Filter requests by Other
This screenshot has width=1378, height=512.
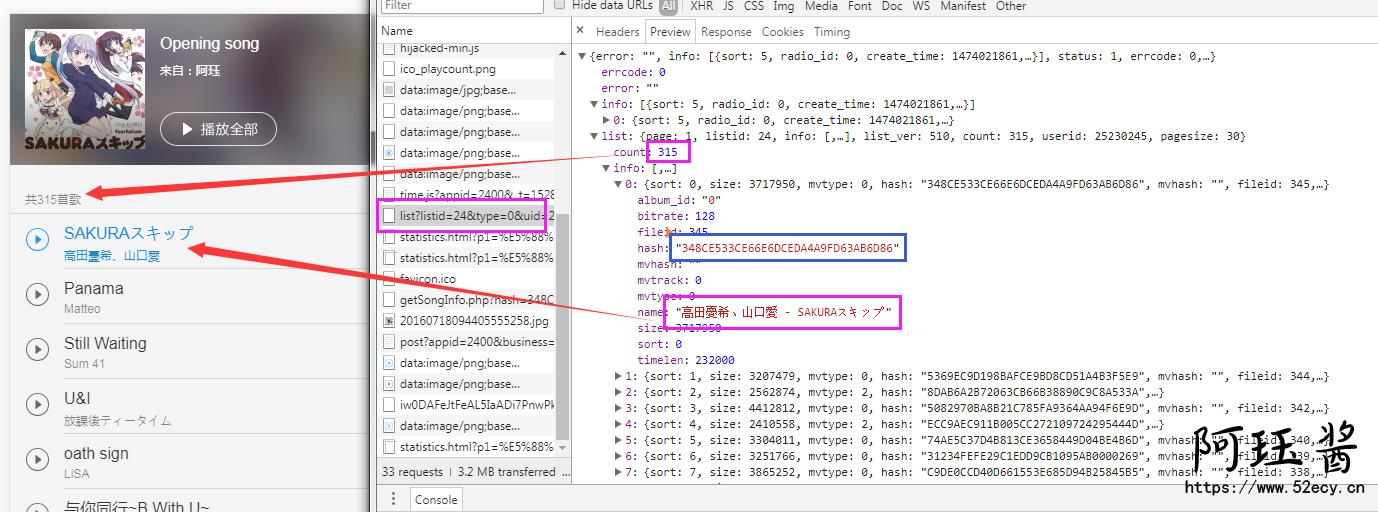[1011, 6]
